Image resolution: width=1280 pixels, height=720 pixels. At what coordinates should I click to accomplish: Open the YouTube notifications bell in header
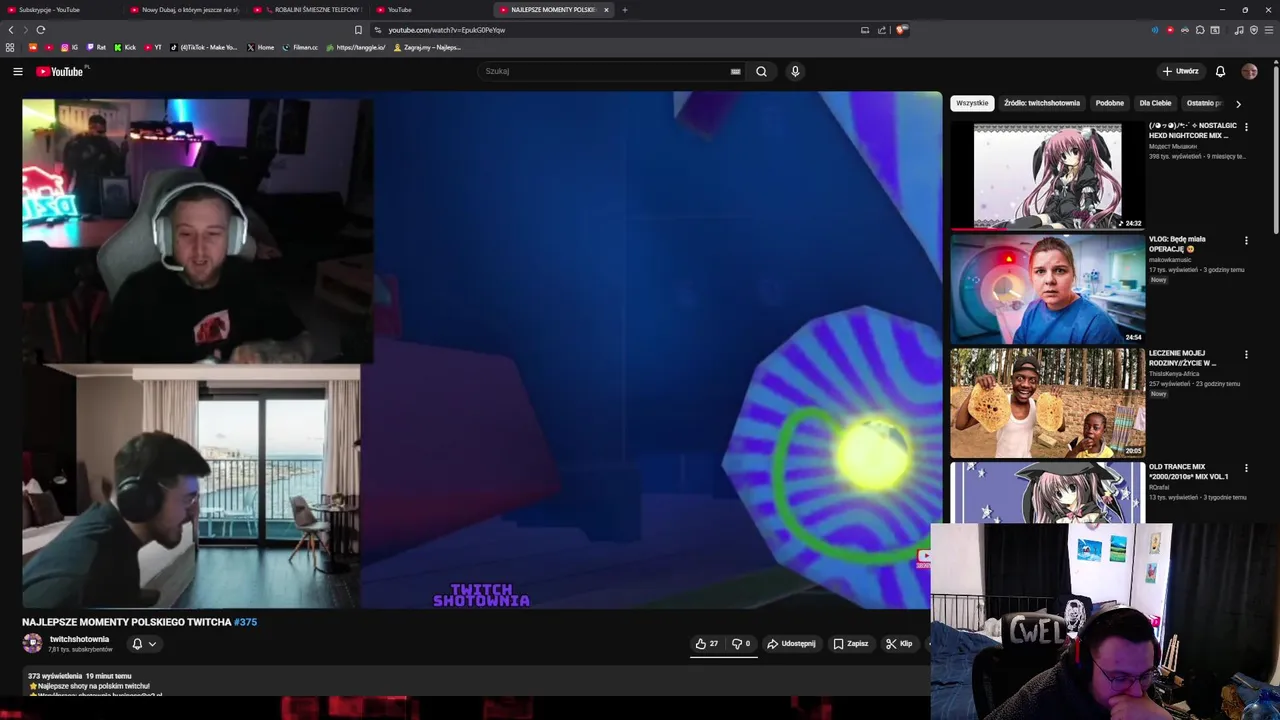point(1220,71)
